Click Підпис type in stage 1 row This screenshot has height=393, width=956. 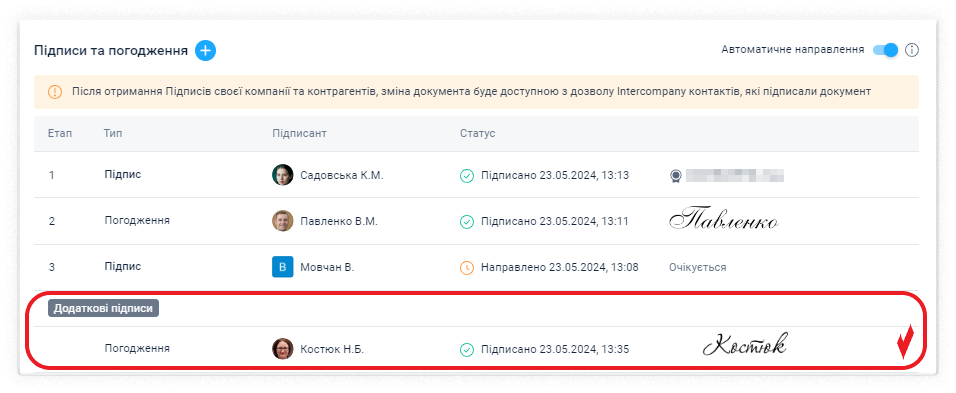[122, 174]
